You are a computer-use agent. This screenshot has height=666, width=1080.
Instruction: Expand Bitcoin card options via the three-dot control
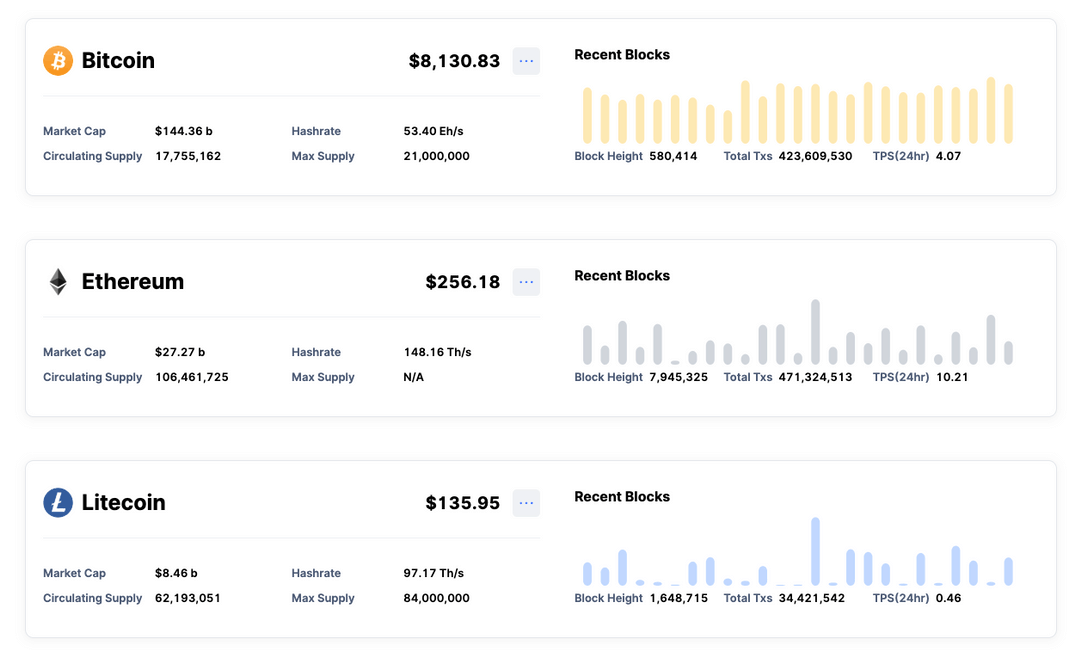[x=526, y=61]
